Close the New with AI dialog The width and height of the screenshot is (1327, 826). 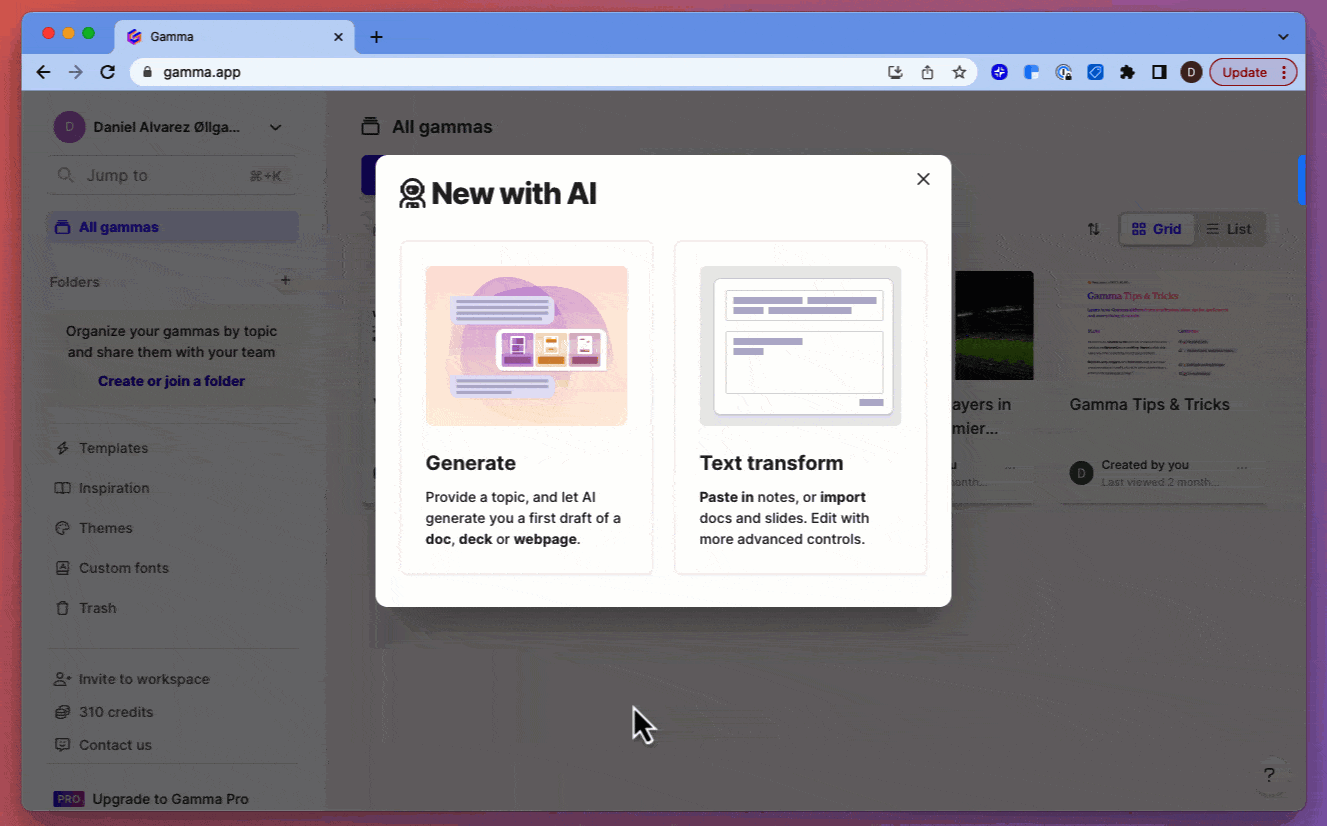tap(923, 179)
